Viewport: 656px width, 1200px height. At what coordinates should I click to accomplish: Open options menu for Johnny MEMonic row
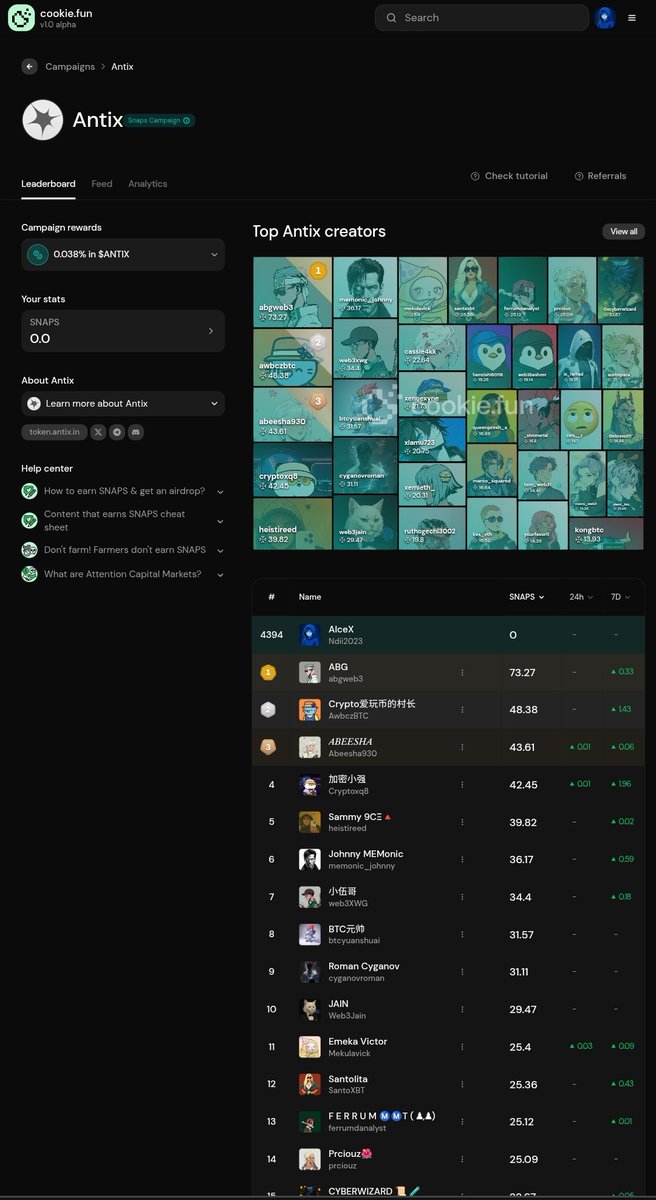462,860
